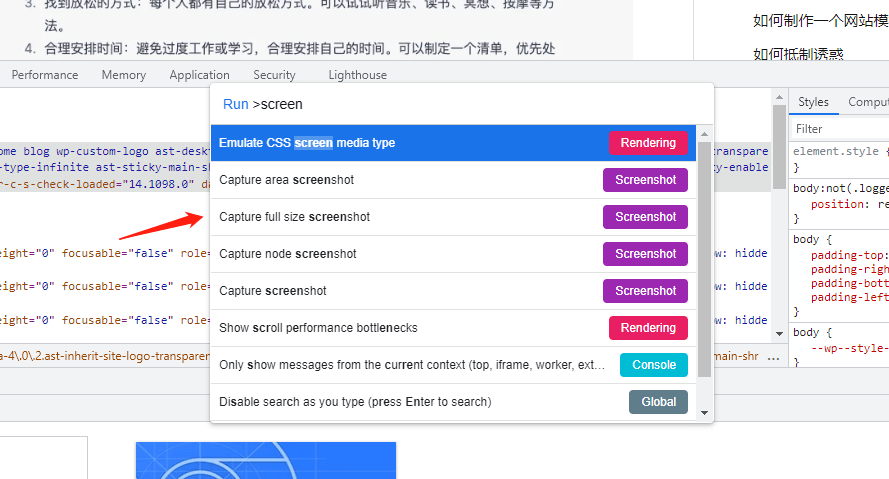Click Rendering badge on scroll bottlenecks row

pos(648,328)
